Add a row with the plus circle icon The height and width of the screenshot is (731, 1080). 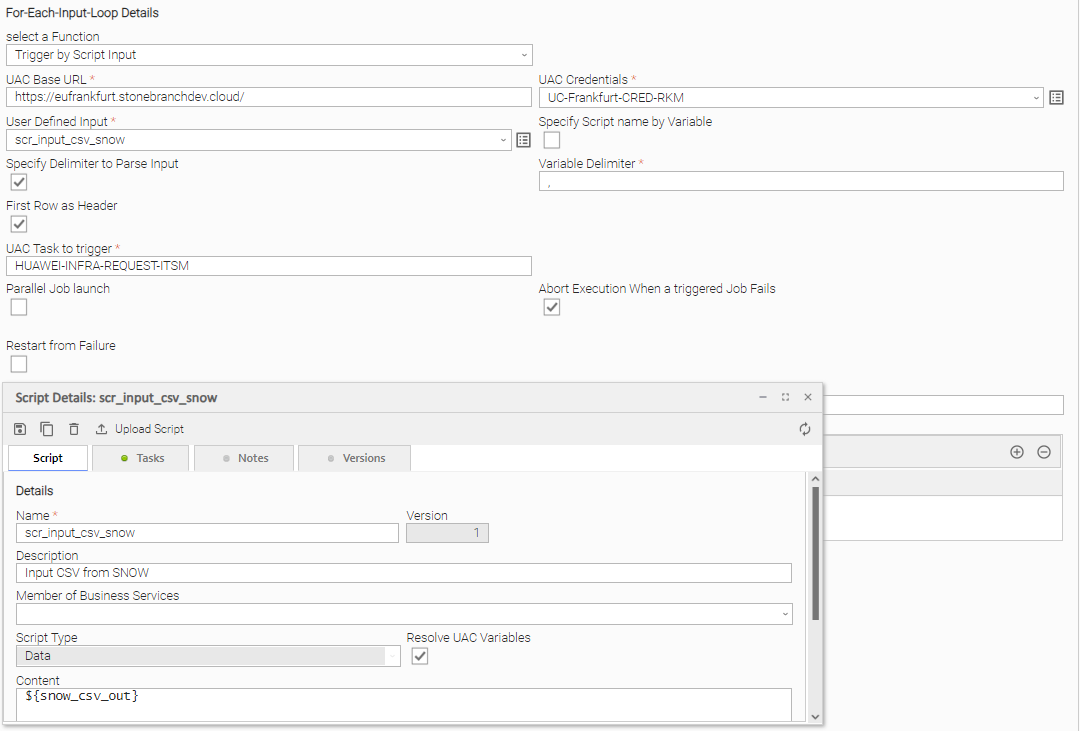pyautogui.click(x=1017, y=452)
